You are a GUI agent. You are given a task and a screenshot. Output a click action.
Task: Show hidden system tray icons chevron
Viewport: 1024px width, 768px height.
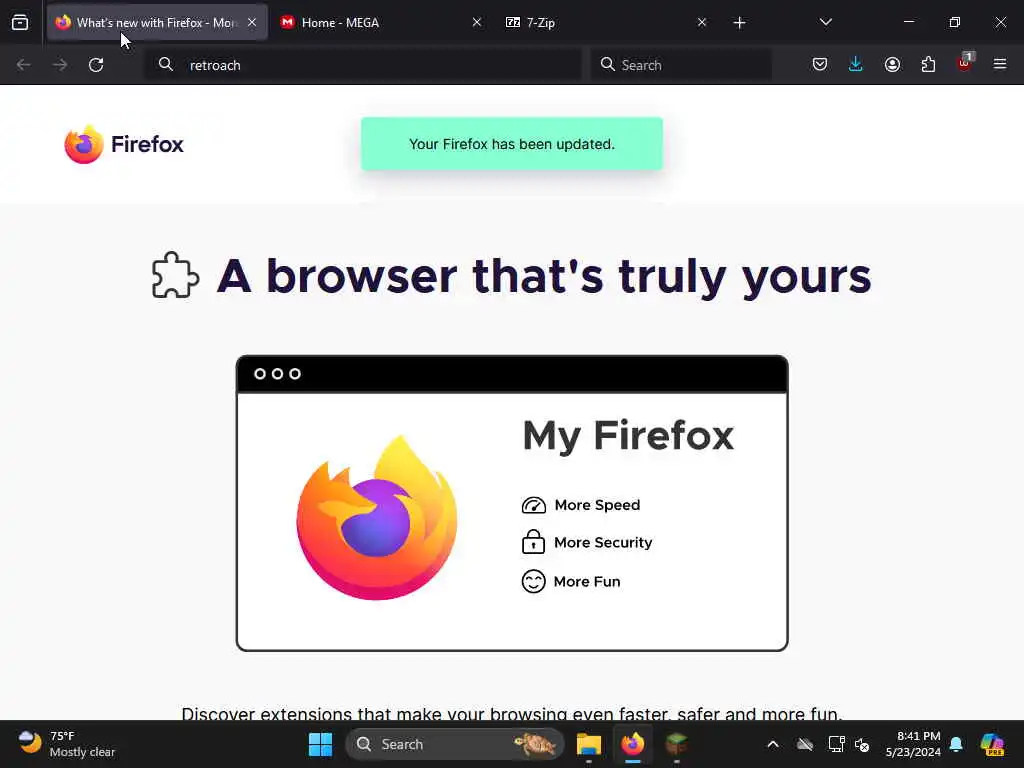tap(773, 744)
